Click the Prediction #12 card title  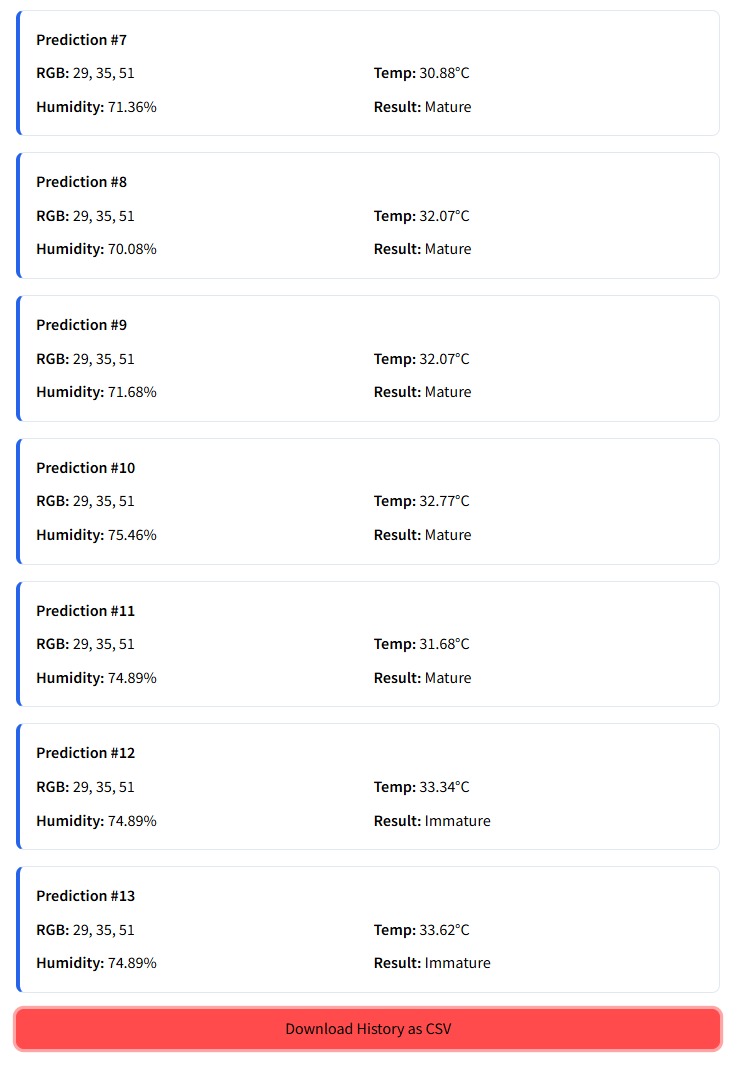point(85,753)
